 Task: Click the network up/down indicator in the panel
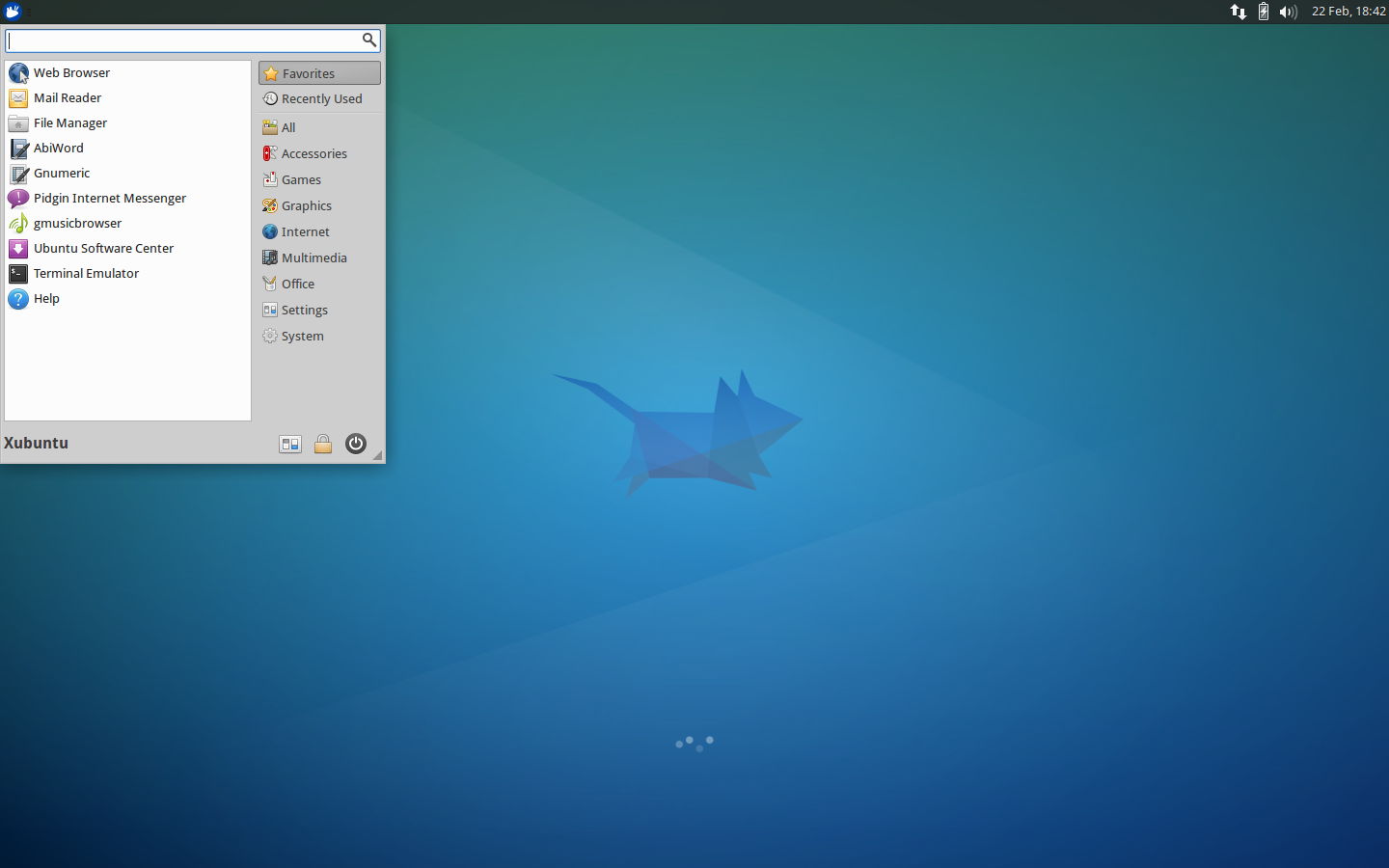1238,12
